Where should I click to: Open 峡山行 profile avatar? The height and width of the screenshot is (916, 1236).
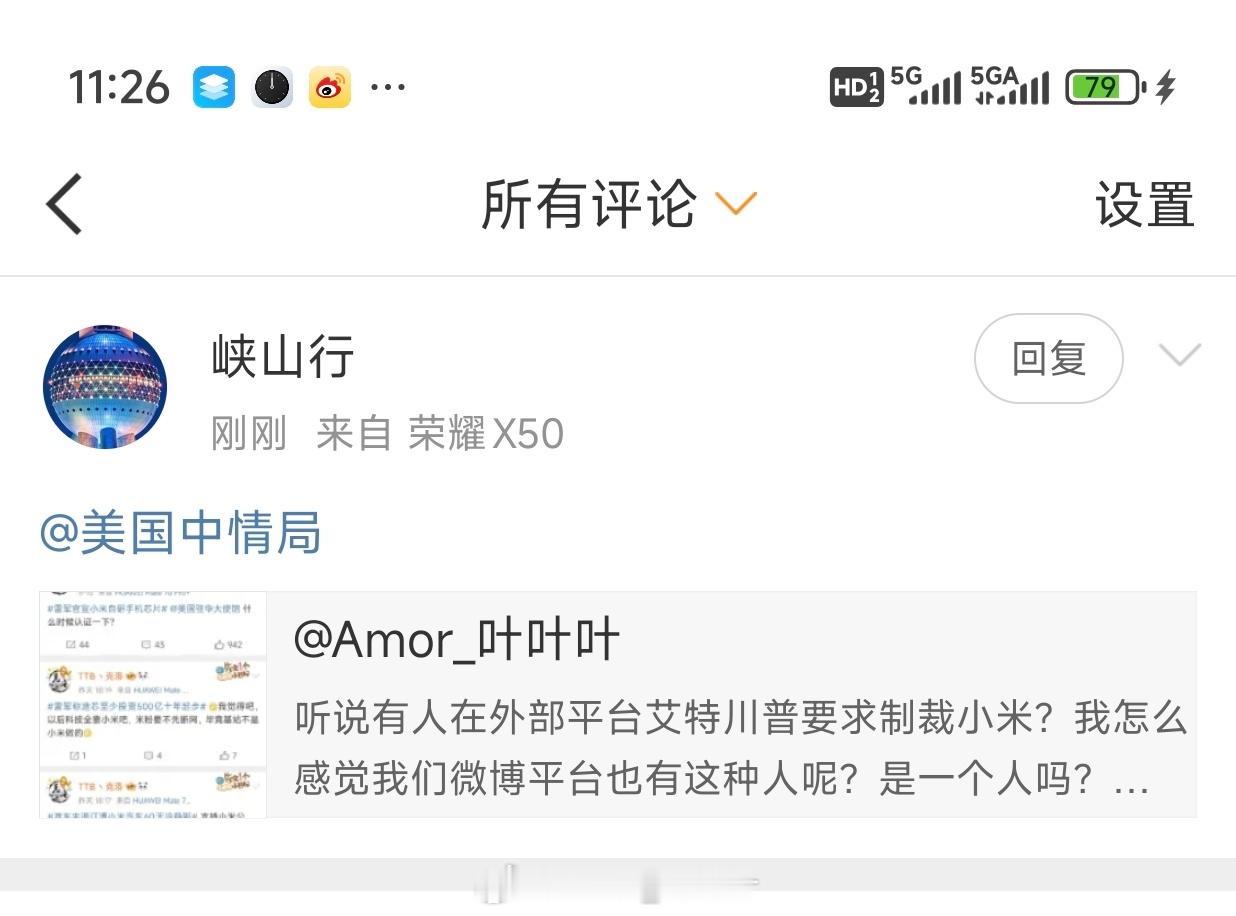[105, 387]
